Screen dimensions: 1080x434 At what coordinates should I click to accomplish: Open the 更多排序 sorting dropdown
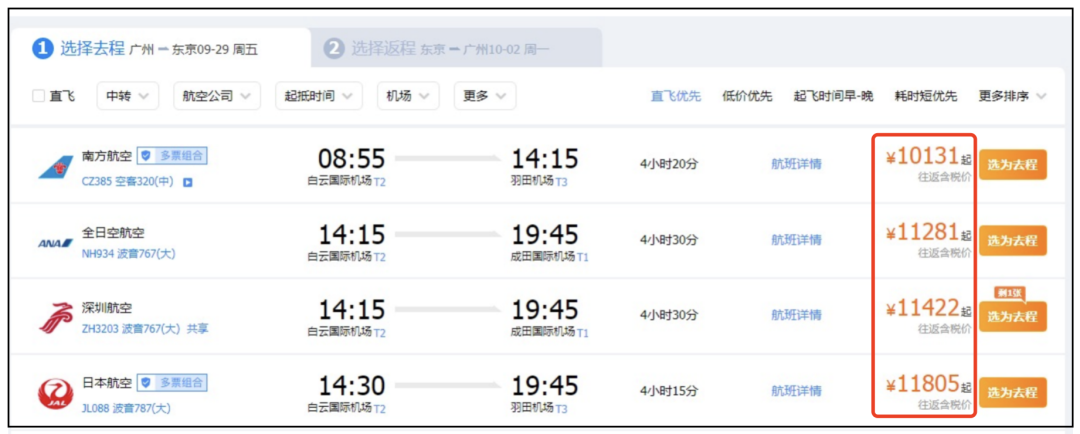(x=1012, y=96)
